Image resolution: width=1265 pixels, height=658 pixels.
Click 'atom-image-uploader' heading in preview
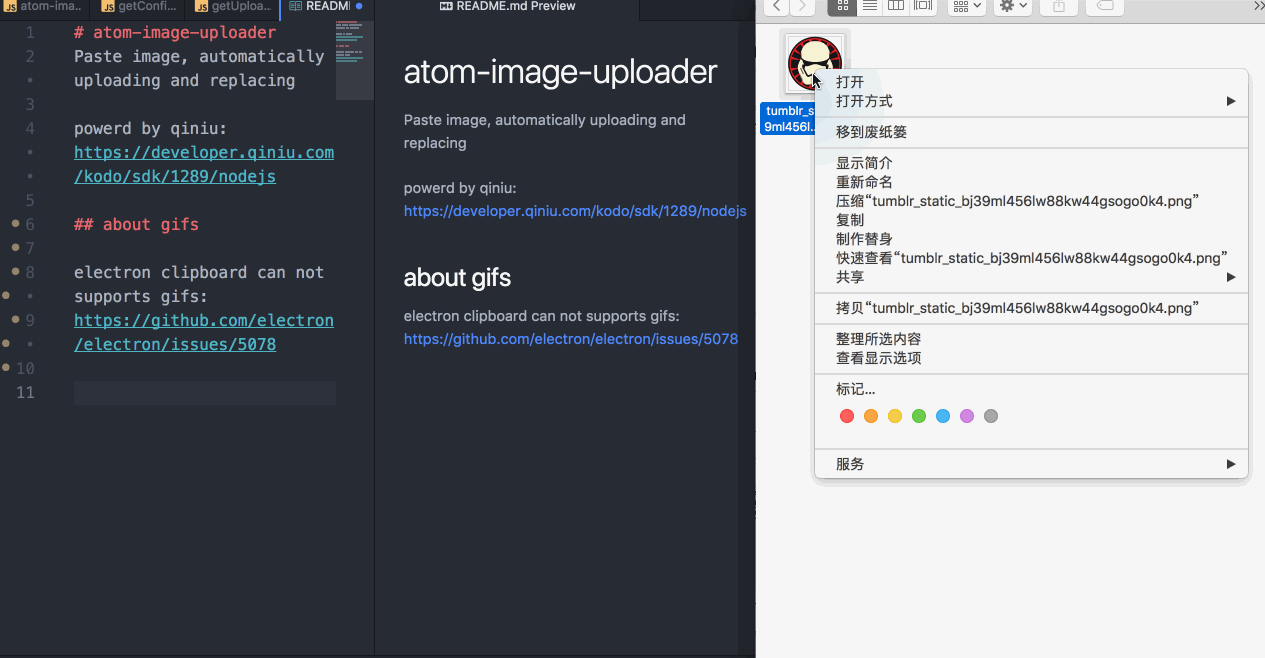(x=560, y=72)
